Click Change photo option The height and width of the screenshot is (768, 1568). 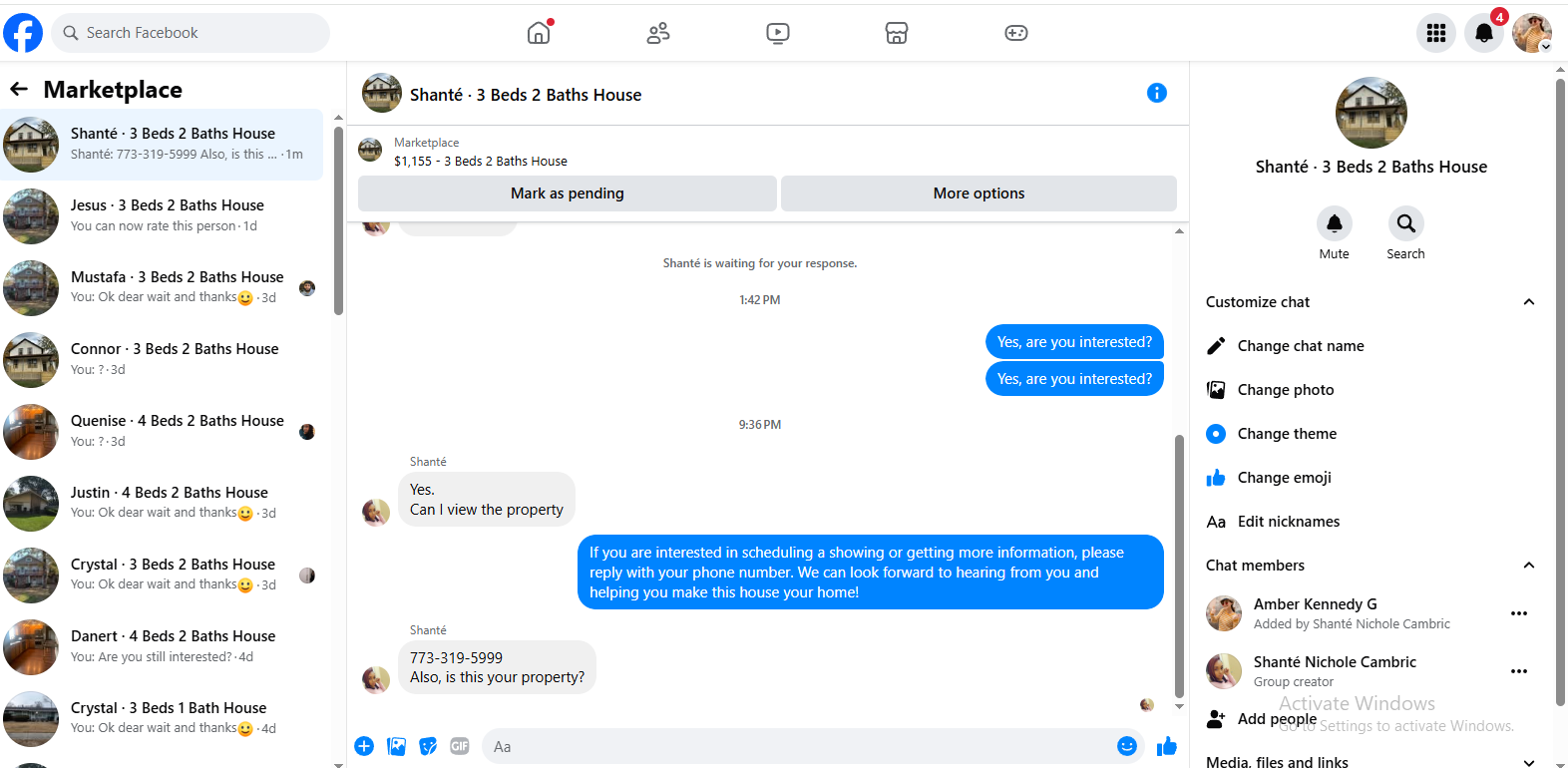pos(1371,390)
